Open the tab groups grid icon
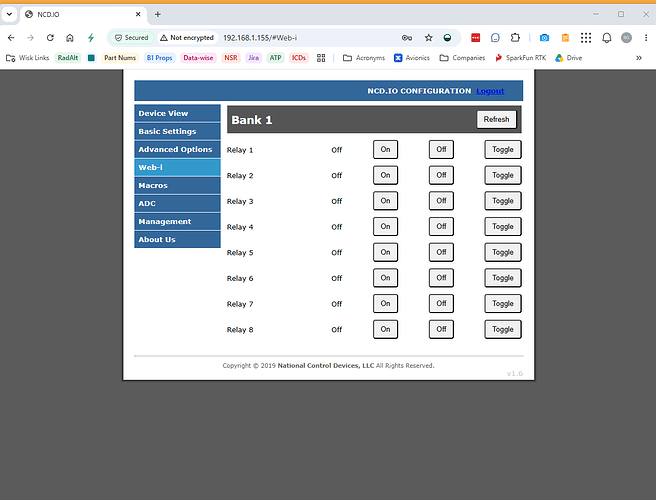The width and height of the screenshot is (656, 500). pyautogui.click(x=321, y=58)
